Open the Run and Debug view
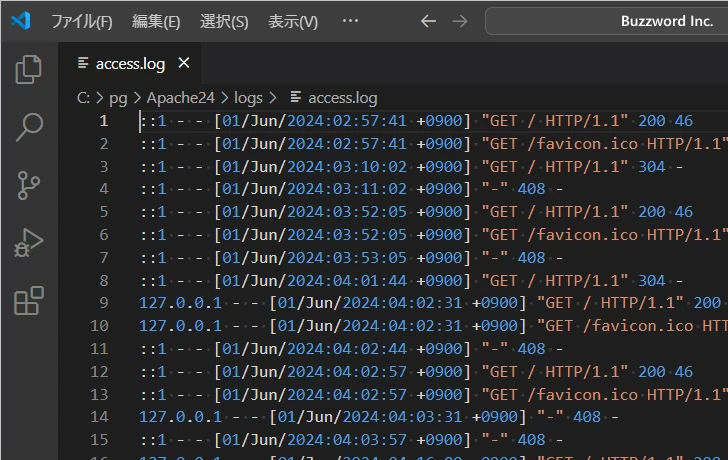This screenshot has height=460, width=728. tap(29, 242)
